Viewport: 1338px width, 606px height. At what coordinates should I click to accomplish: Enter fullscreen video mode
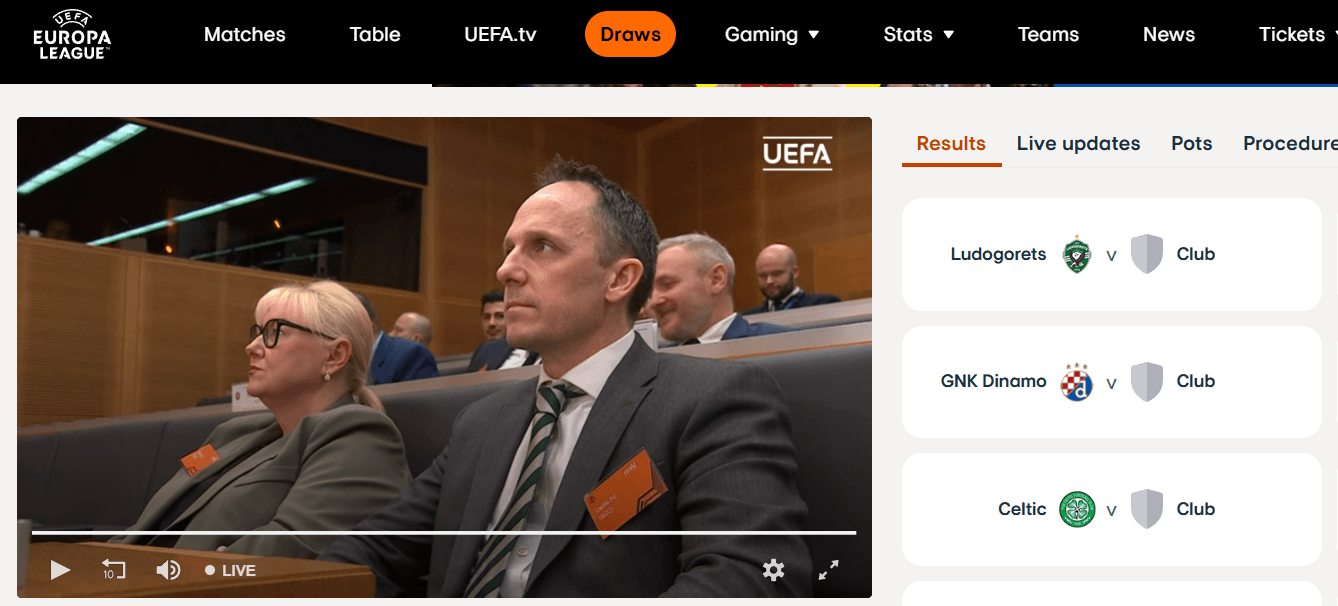[828, 570]
